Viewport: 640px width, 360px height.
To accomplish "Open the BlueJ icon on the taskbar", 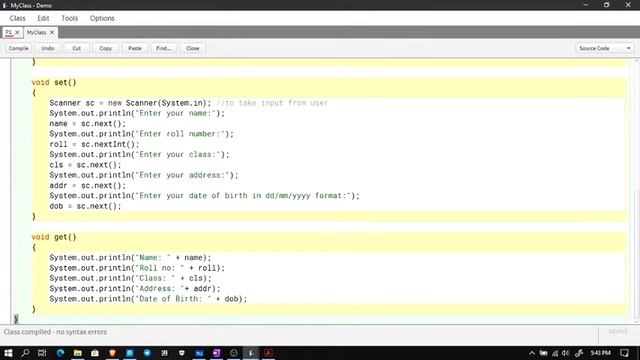I will coord(251,353).
